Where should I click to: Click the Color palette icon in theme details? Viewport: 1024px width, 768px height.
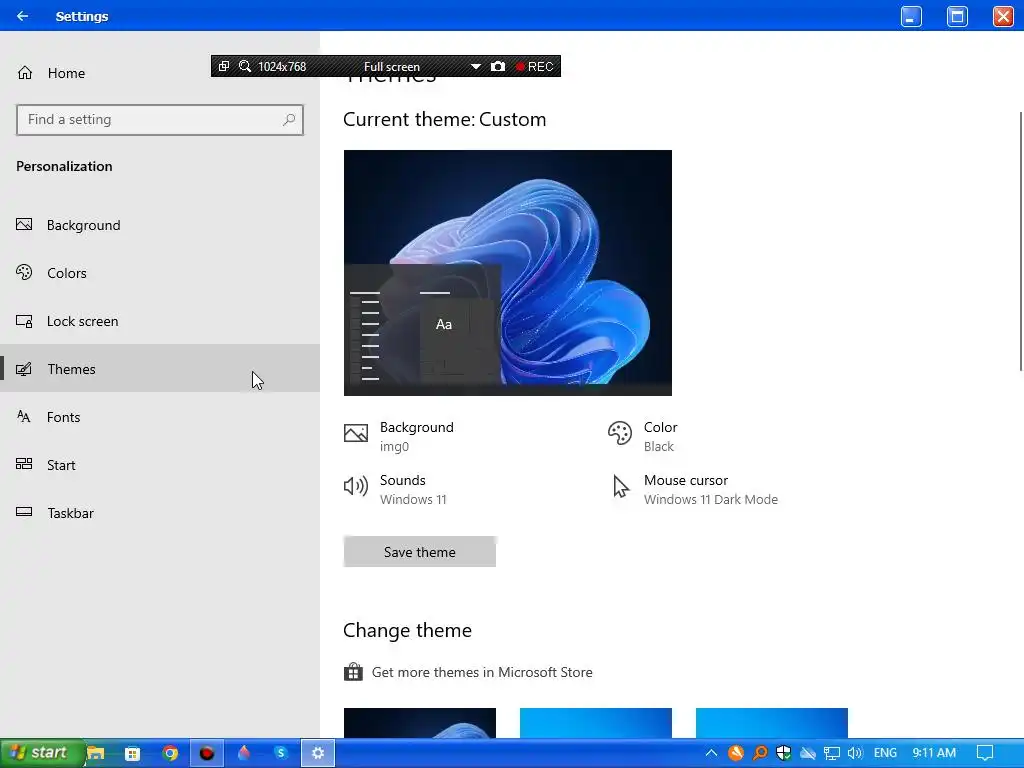click(620, 433)
